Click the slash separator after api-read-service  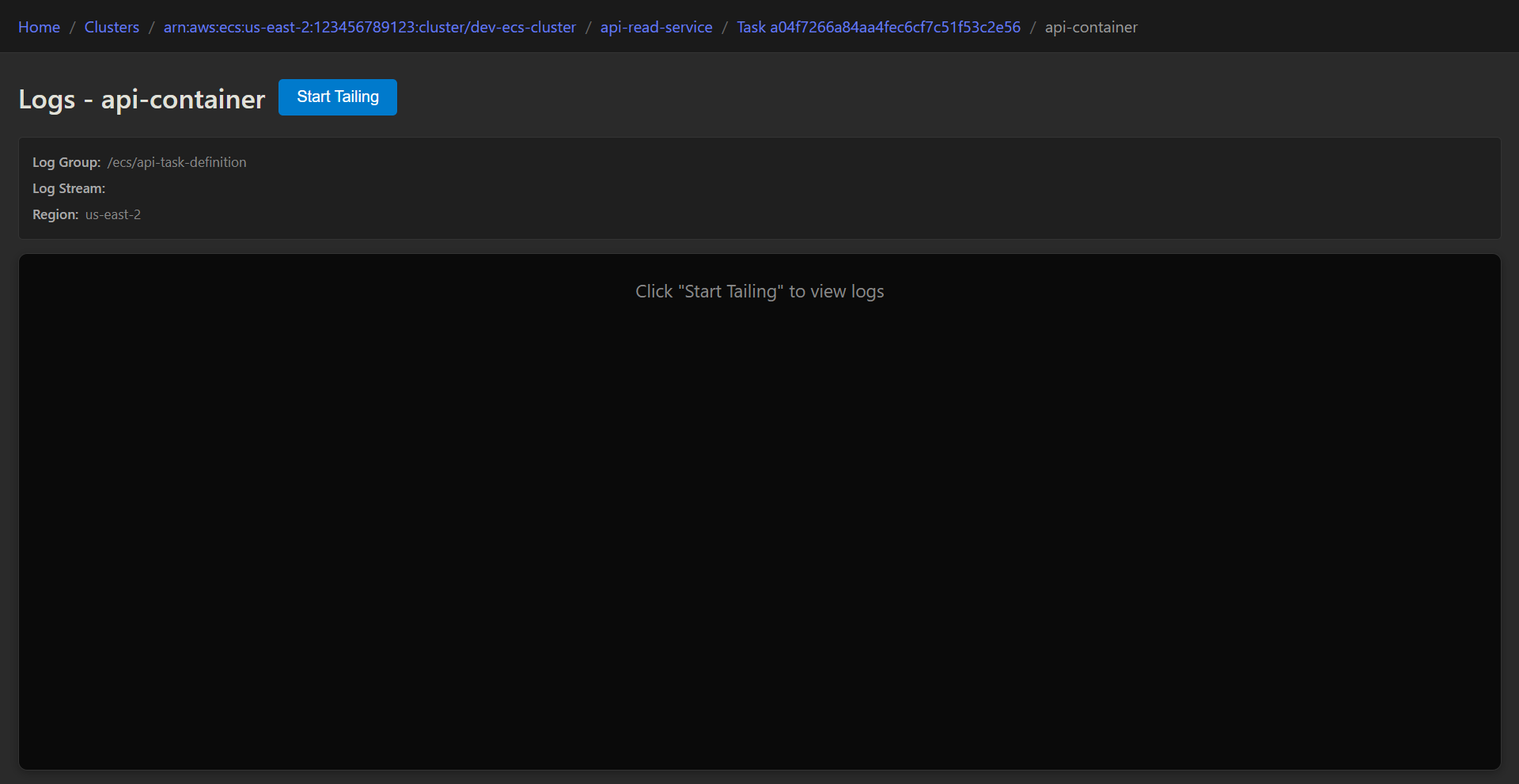[x=725, y=27]
